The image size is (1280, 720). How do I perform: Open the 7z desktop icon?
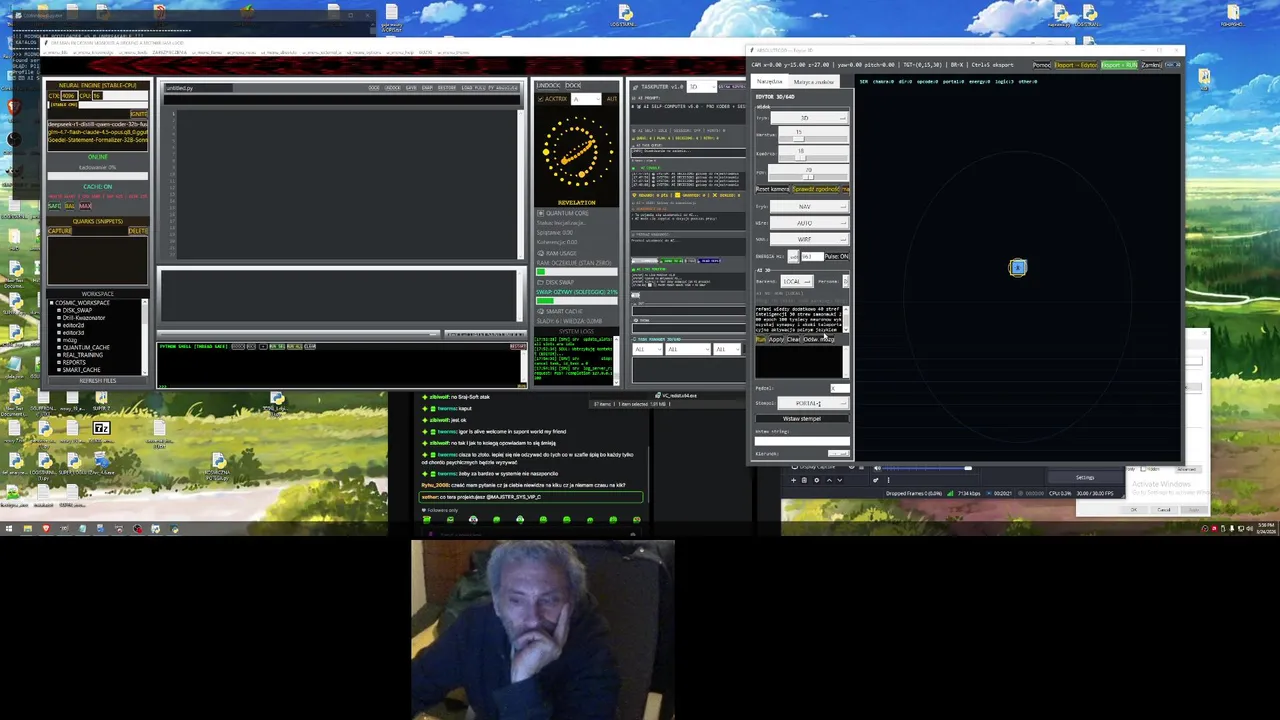[101, 429]
